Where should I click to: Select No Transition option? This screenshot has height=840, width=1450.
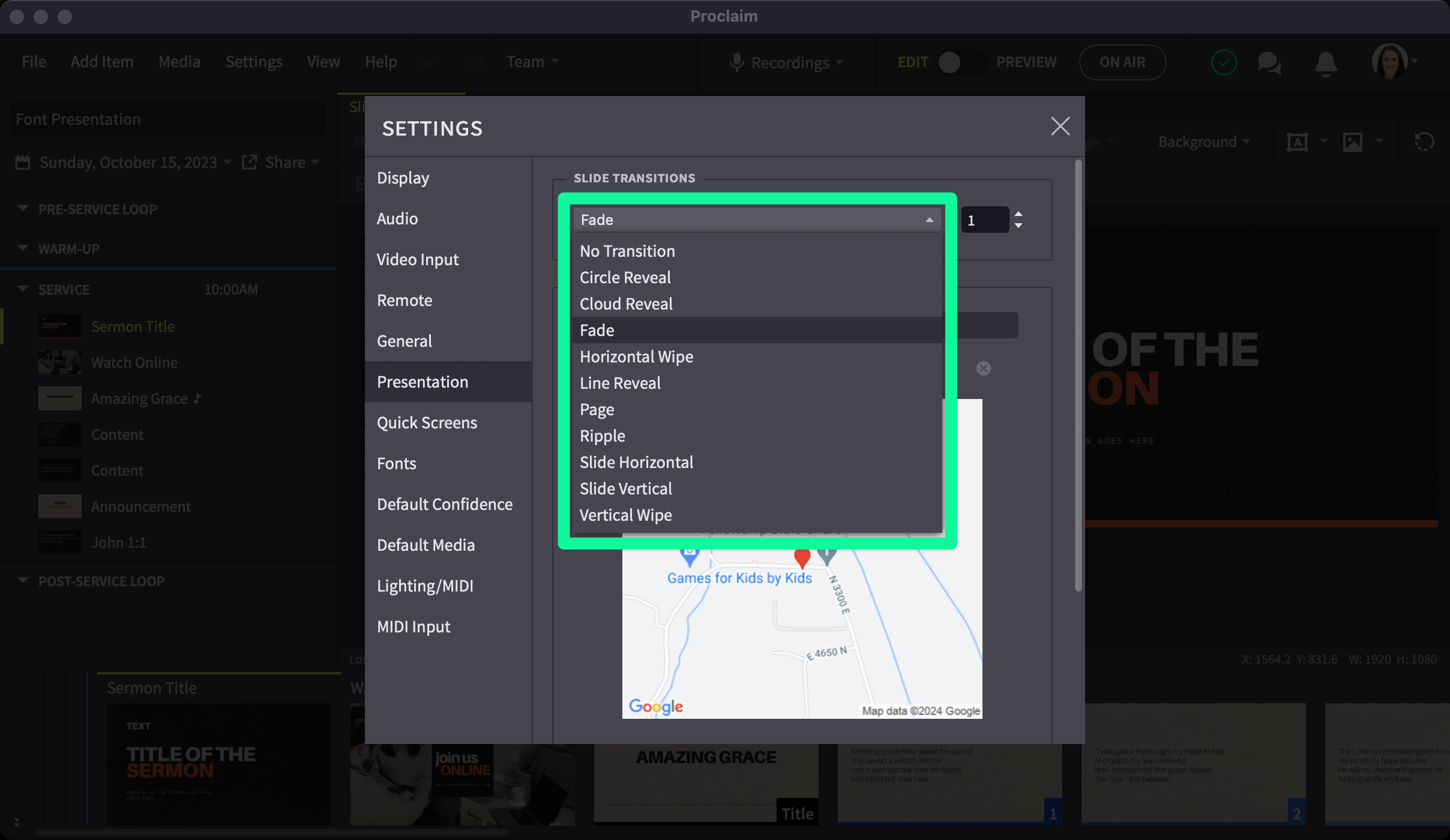(x=757, y=251)
